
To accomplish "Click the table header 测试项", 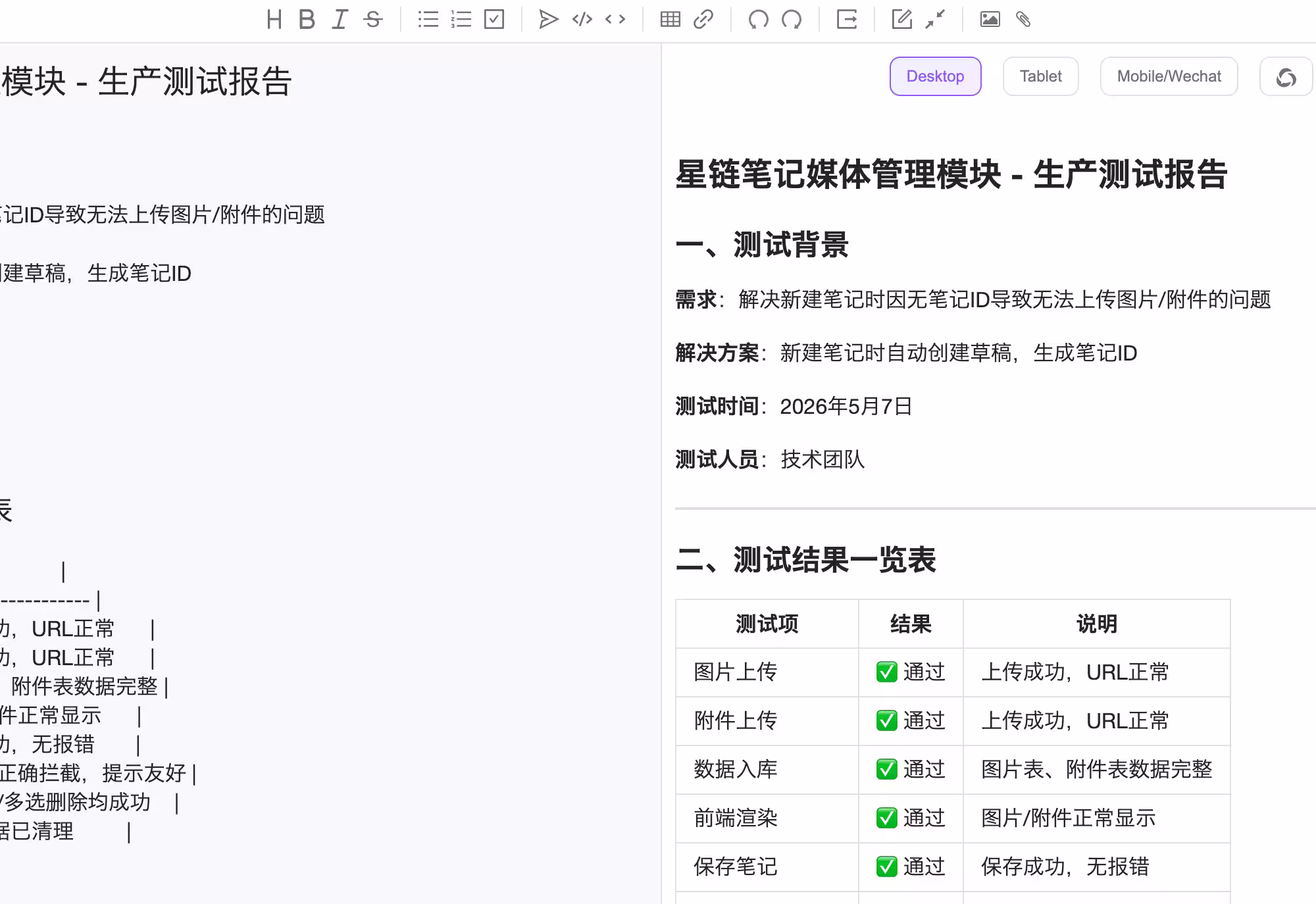I will tap(767, 624).
